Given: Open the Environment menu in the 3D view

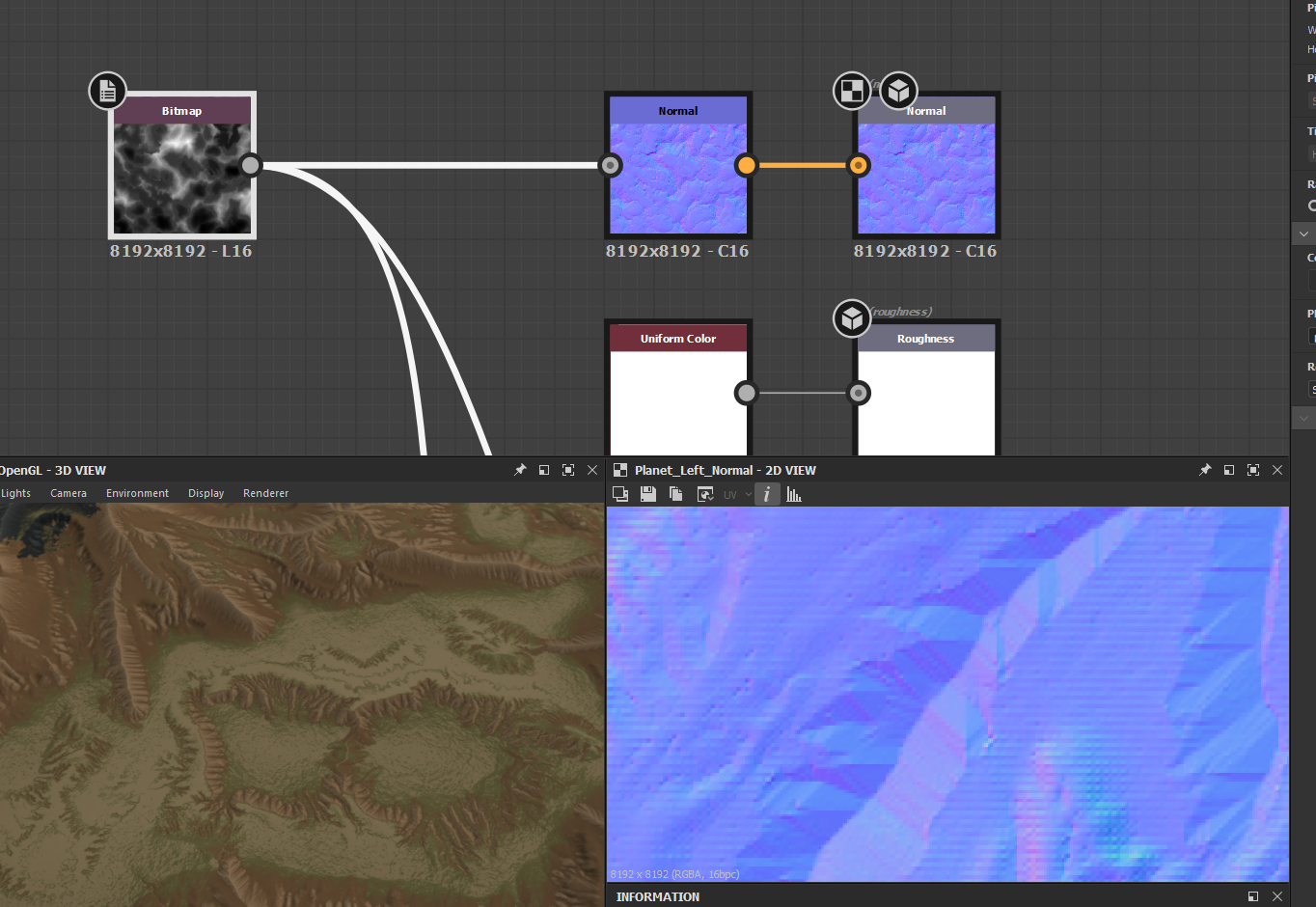Looking at the screenshot, I should tap(137, 493).
